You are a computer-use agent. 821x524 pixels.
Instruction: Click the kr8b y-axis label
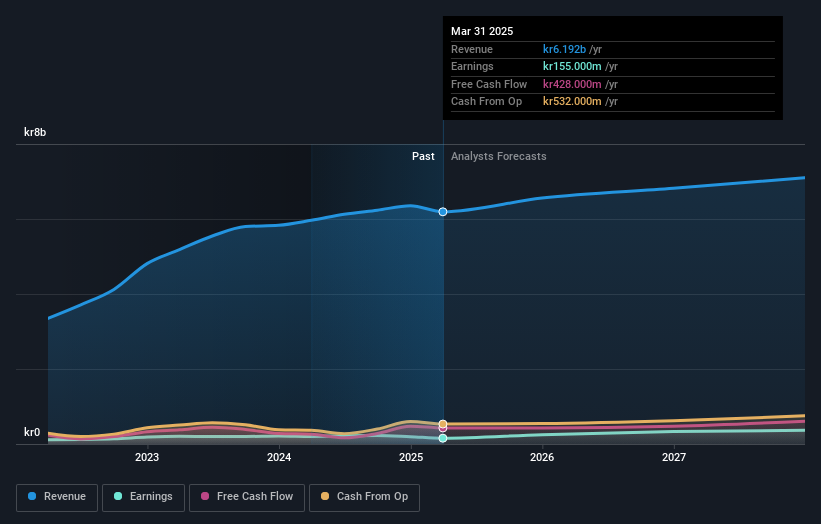[35, 132]
